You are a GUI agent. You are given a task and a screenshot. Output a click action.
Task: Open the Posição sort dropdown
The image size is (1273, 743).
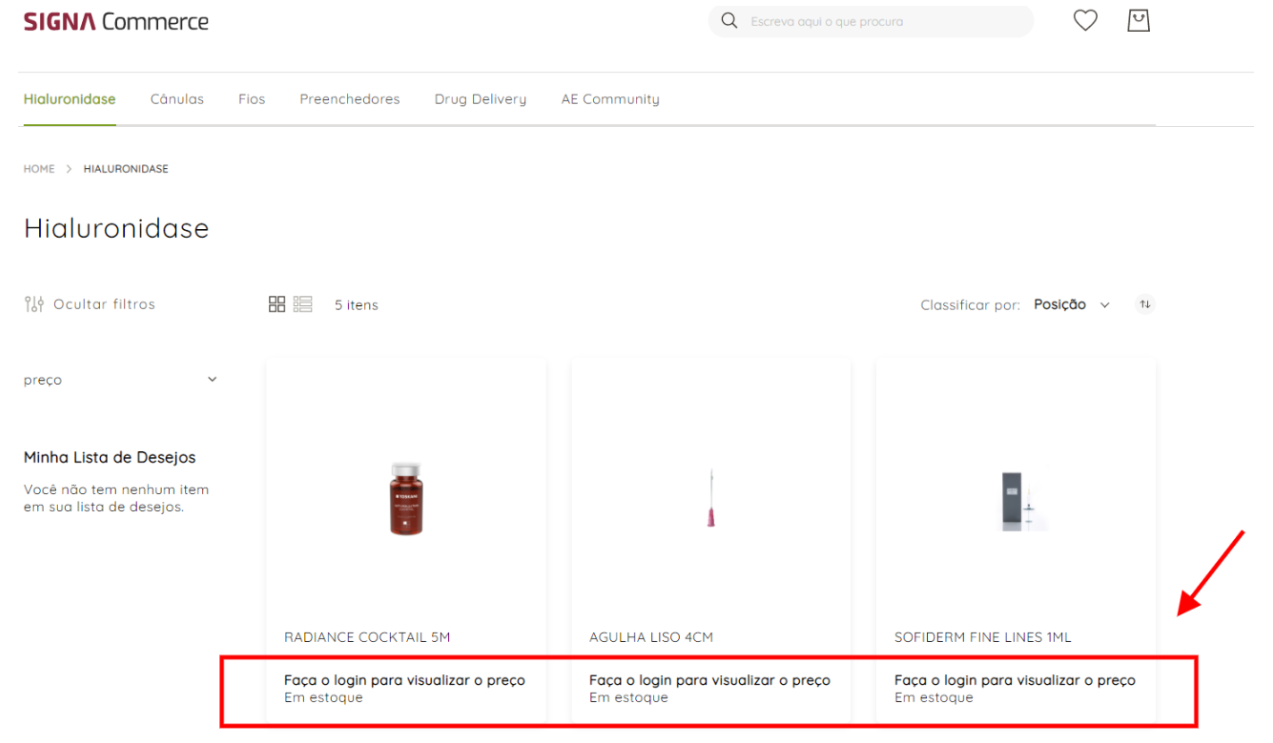[x=1071, y=304]
